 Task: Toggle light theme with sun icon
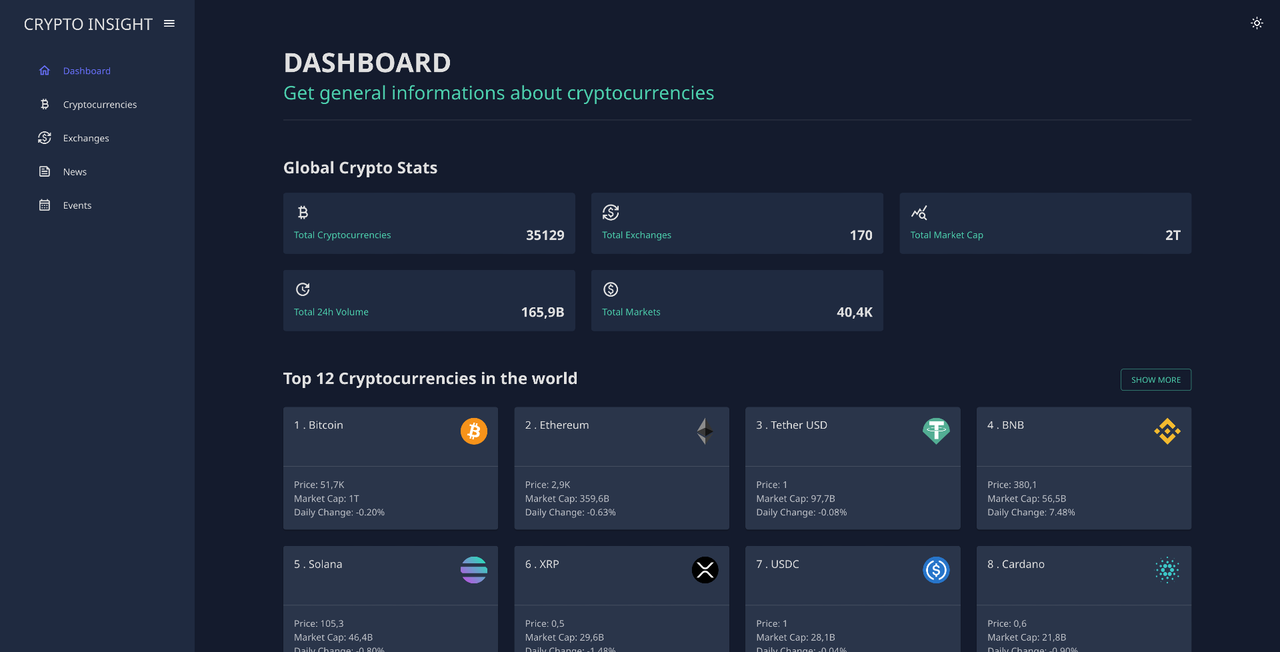click(x=1257, y=23)
